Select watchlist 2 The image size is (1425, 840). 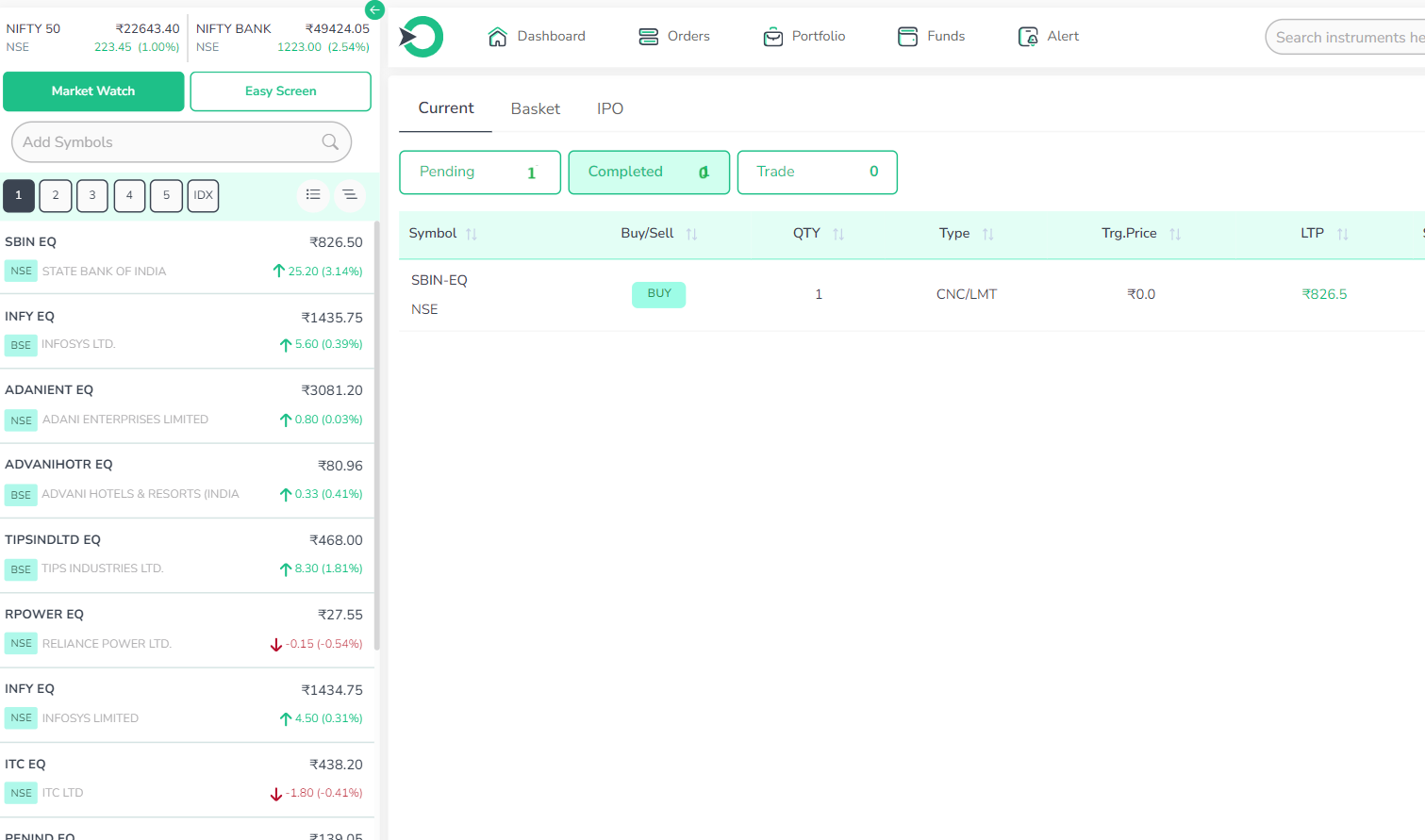coord(56,195)
